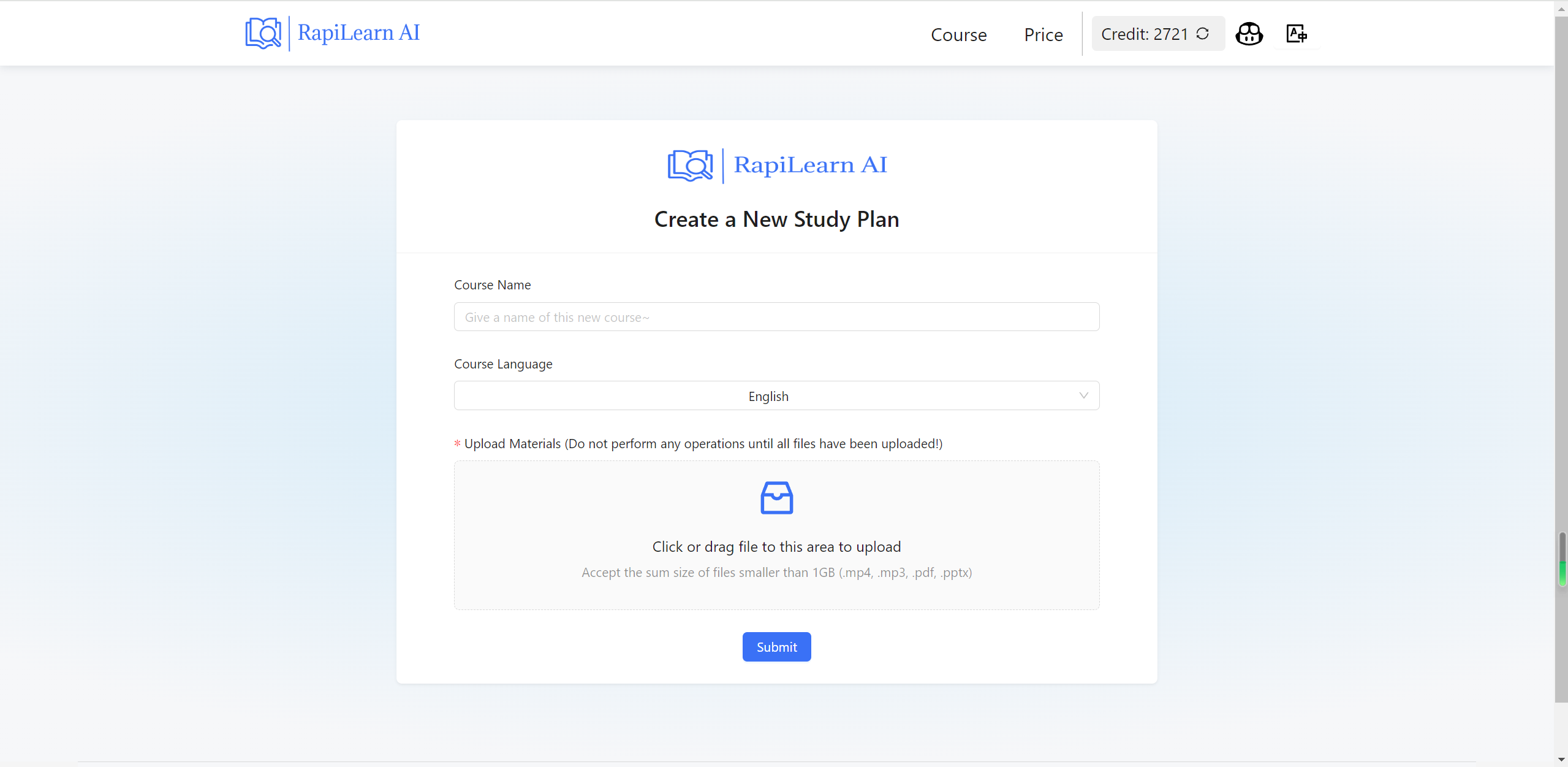Refresh the credit balance
Viewport: 1568px width, 767px height.
coord(1202,34)
